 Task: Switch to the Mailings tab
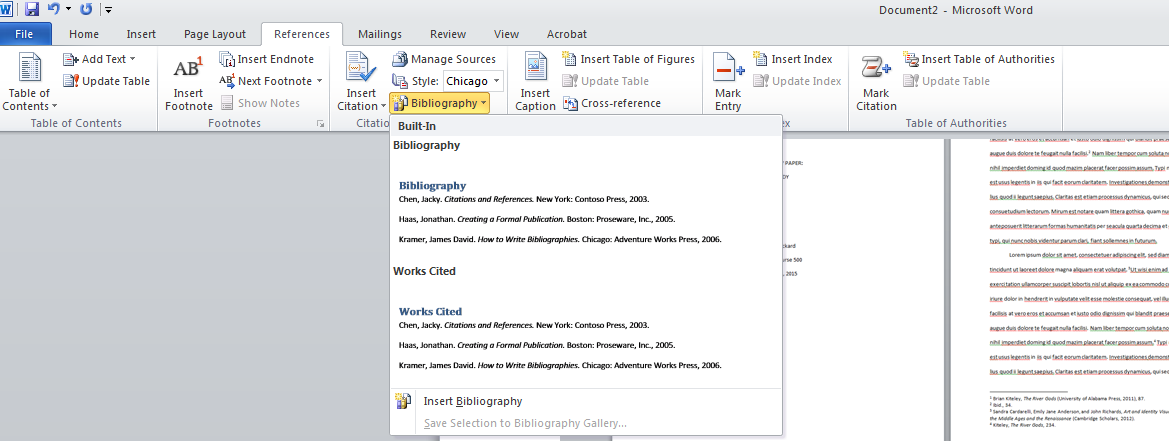point(379,34)
